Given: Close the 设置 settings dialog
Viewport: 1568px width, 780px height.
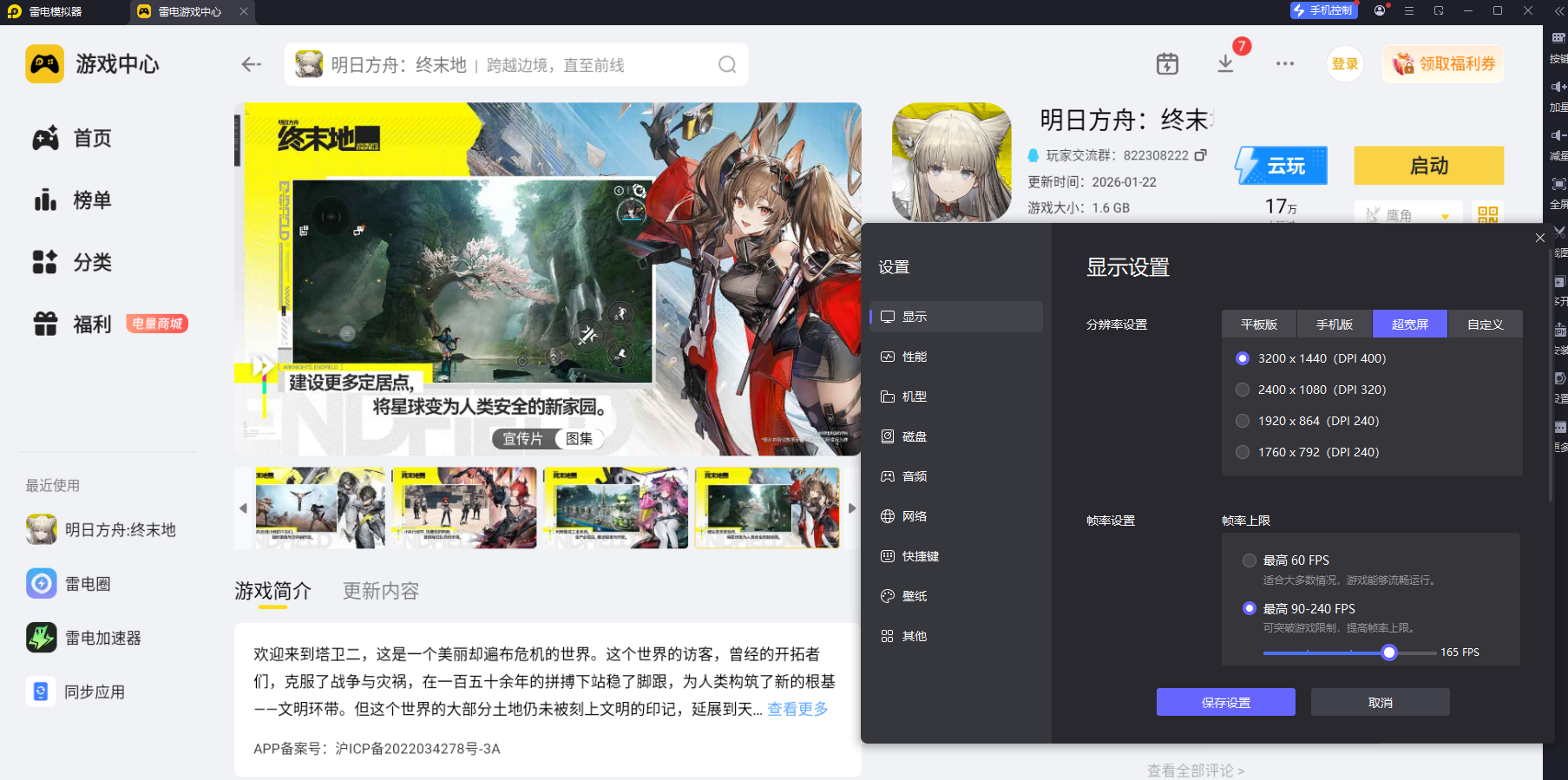Looking at the screenshot, I should tap(1540, 238).
